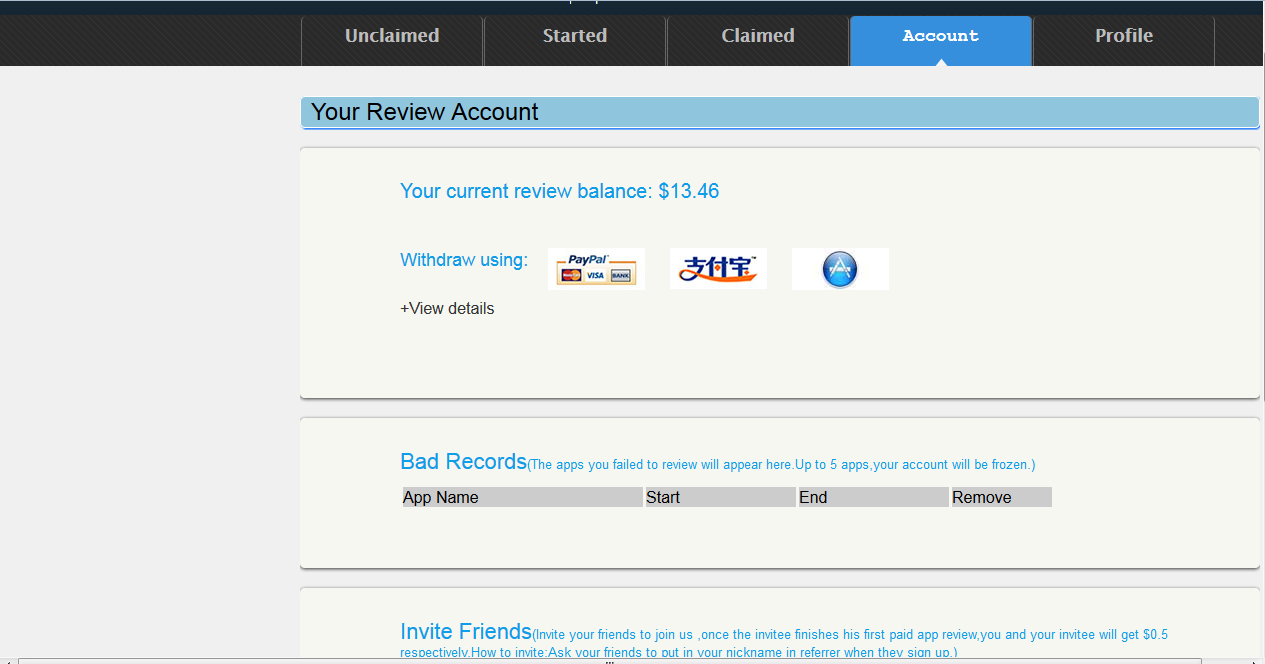Switch to the Started tab

point(575,40)
